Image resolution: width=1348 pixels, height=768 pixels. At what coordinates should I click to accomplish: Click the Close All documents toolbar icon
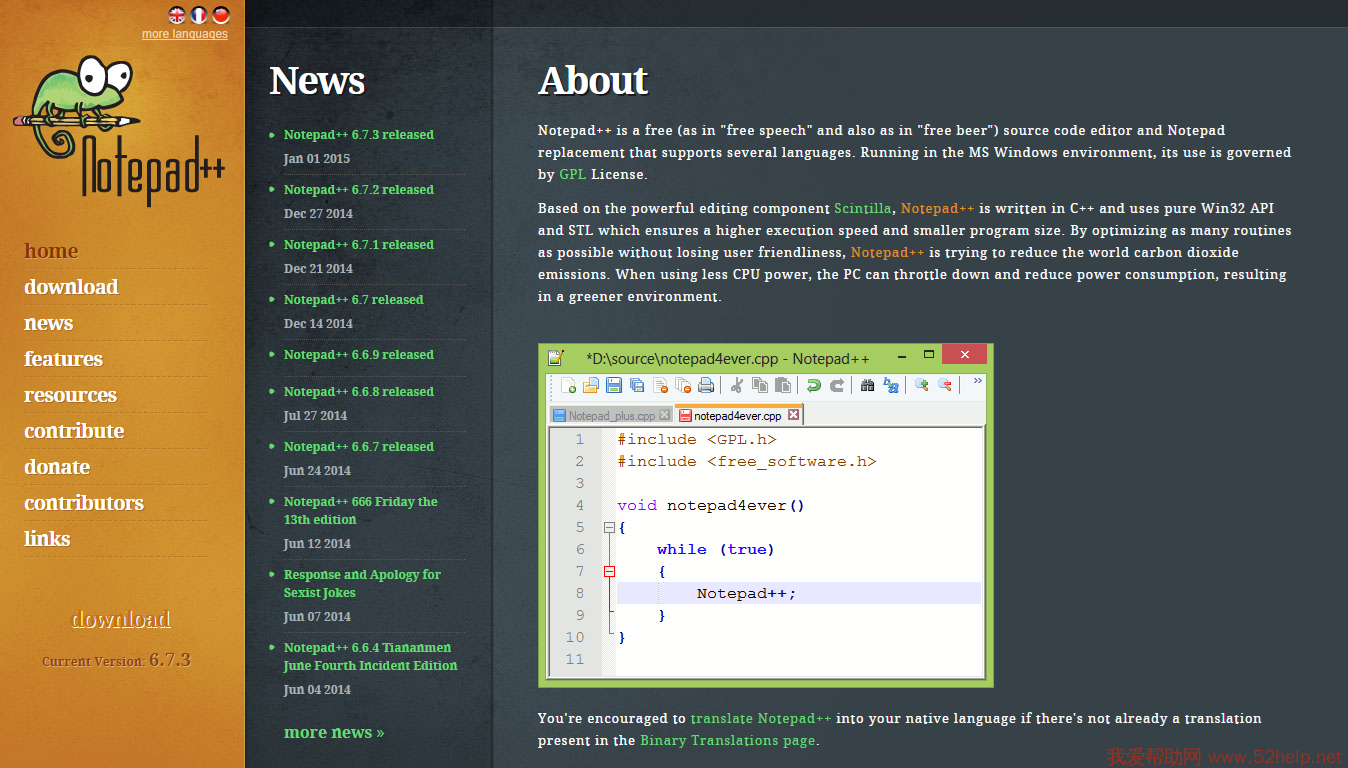click(x=683, y=386)
